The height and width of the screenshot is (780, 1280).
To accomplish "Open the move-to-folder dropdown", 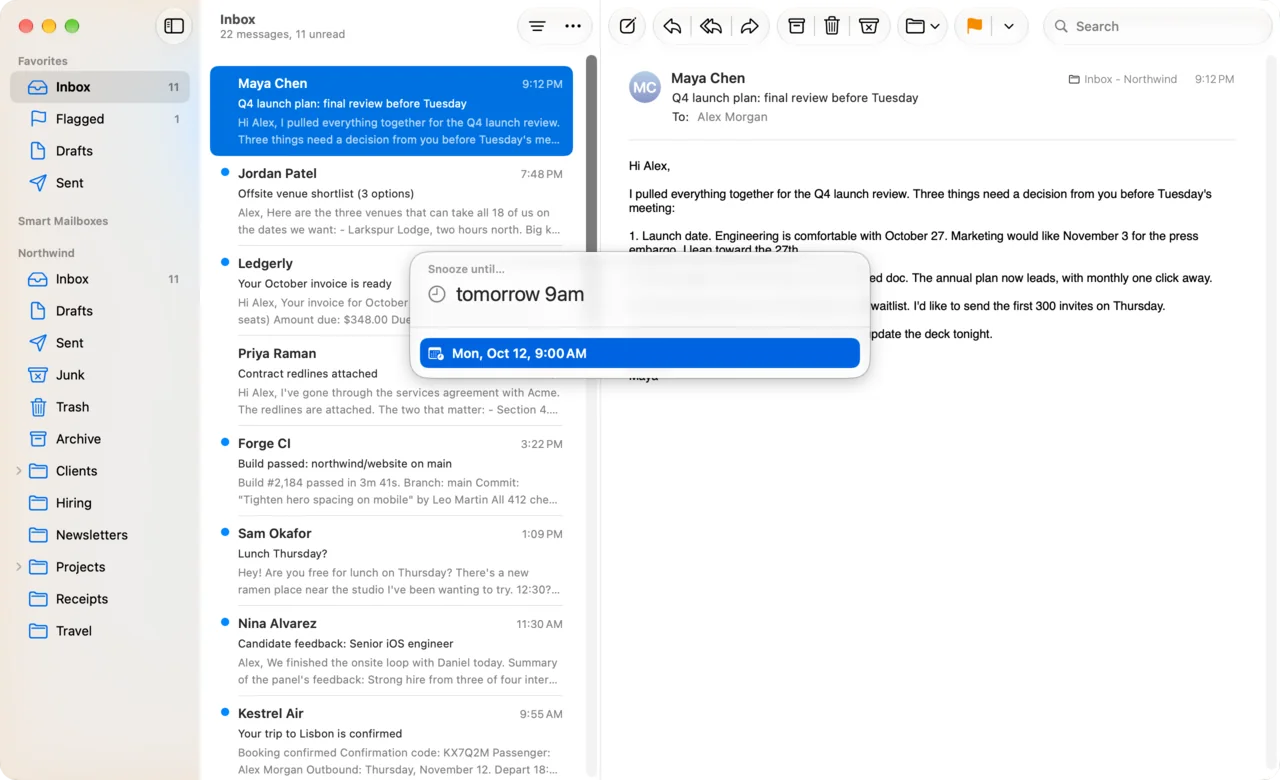I will point(922,26).
